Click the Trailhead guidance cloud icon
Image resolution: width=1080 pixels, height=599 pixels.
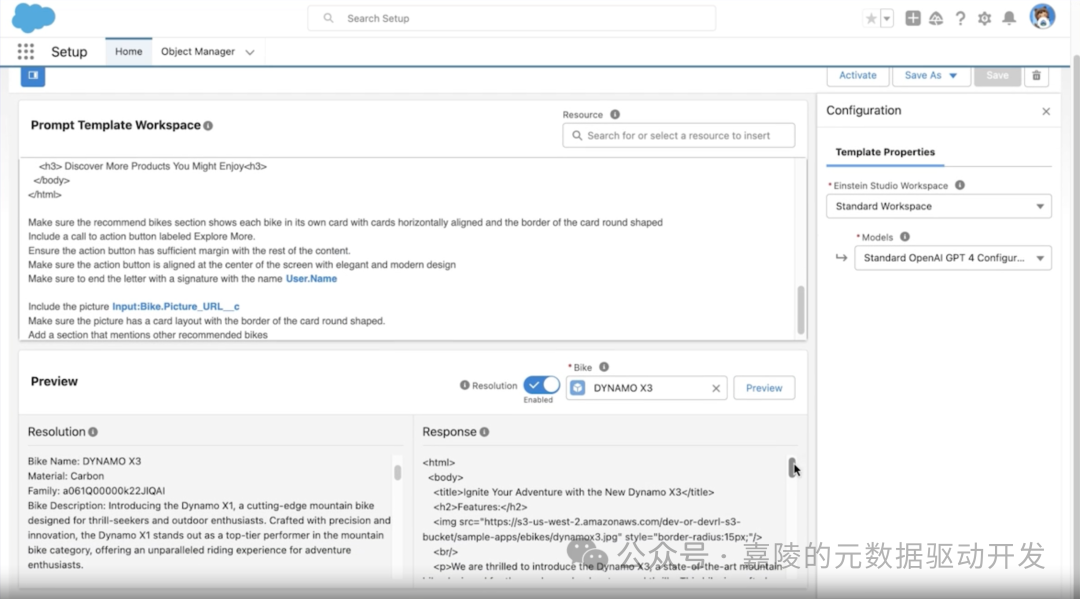[936, 19]
